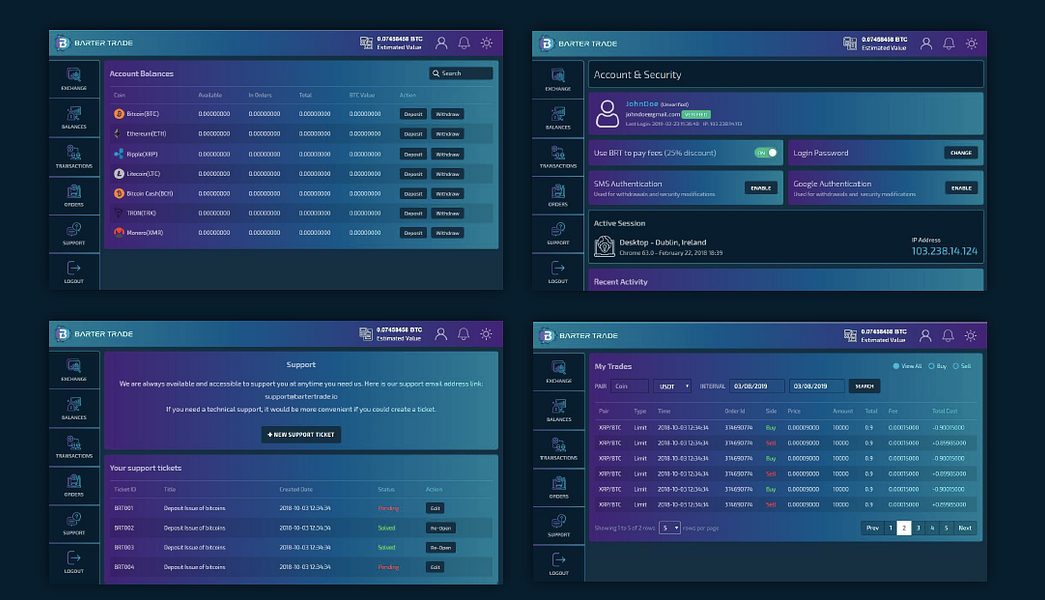
Task: Open Exchange in the Account Balances panel sidebar
Action: pos(74,79)
